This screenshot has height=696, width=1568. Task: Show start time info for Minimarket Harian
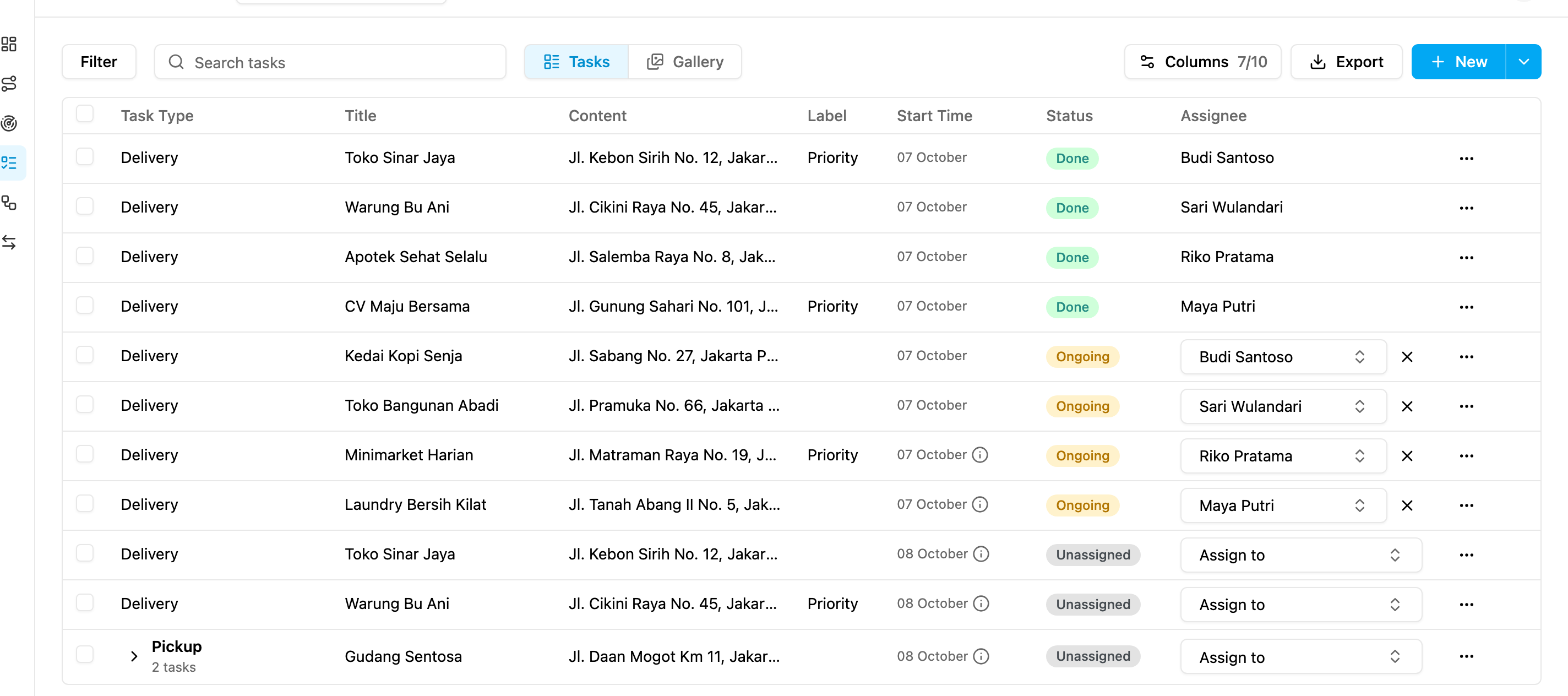[x=979, y=455]
